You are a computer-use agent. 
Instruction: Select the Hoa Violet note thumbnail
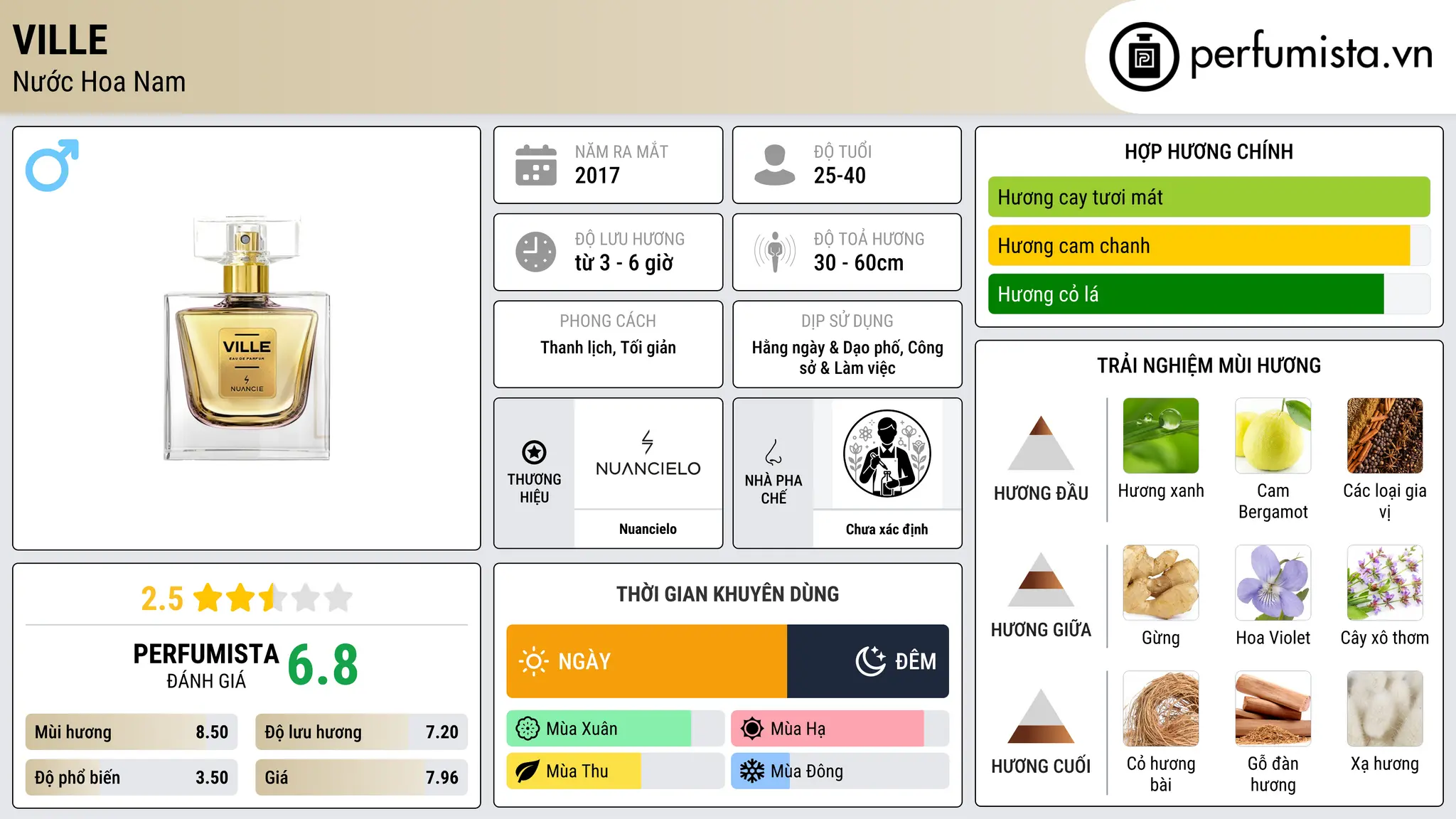pyautogui.click(x=1273, y=583)
